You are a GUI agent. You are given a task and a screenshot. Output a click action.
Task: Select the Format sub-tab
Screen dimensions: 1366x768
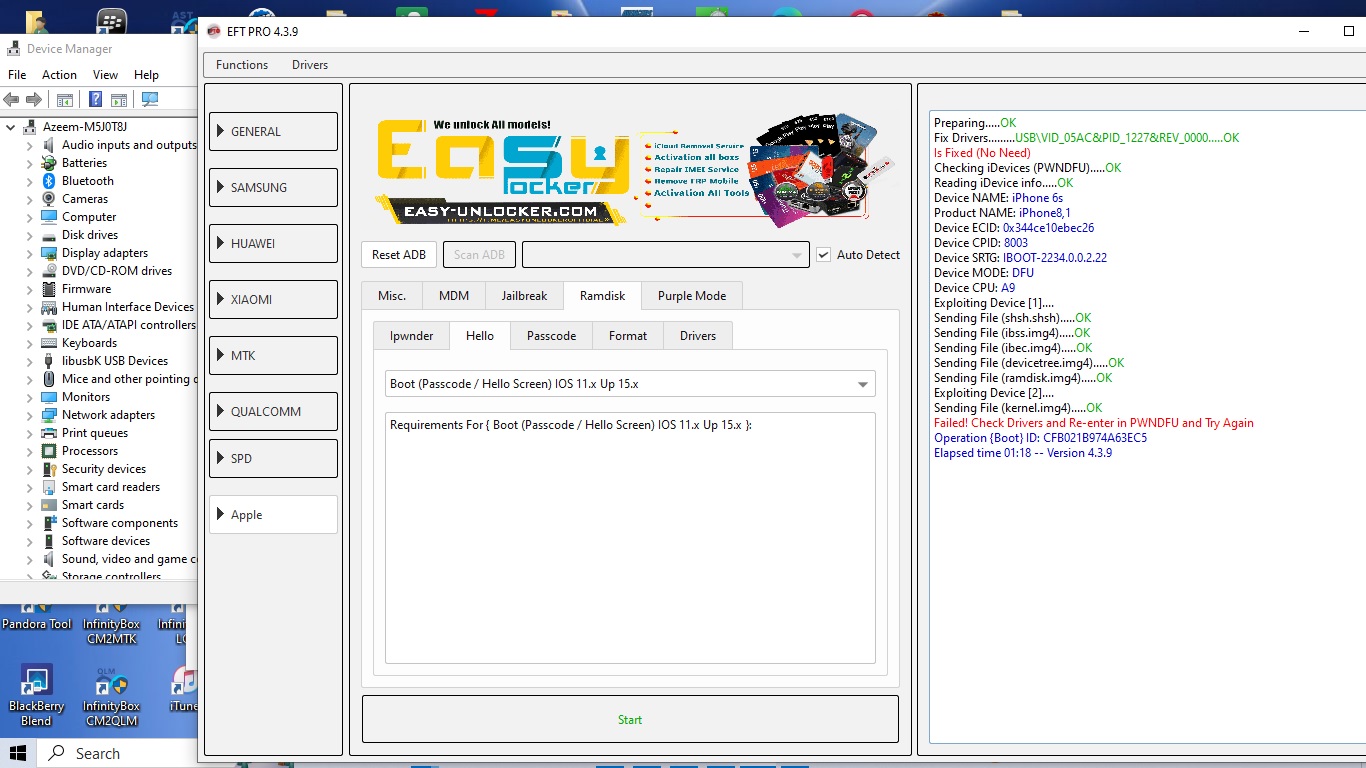(628, 336)
